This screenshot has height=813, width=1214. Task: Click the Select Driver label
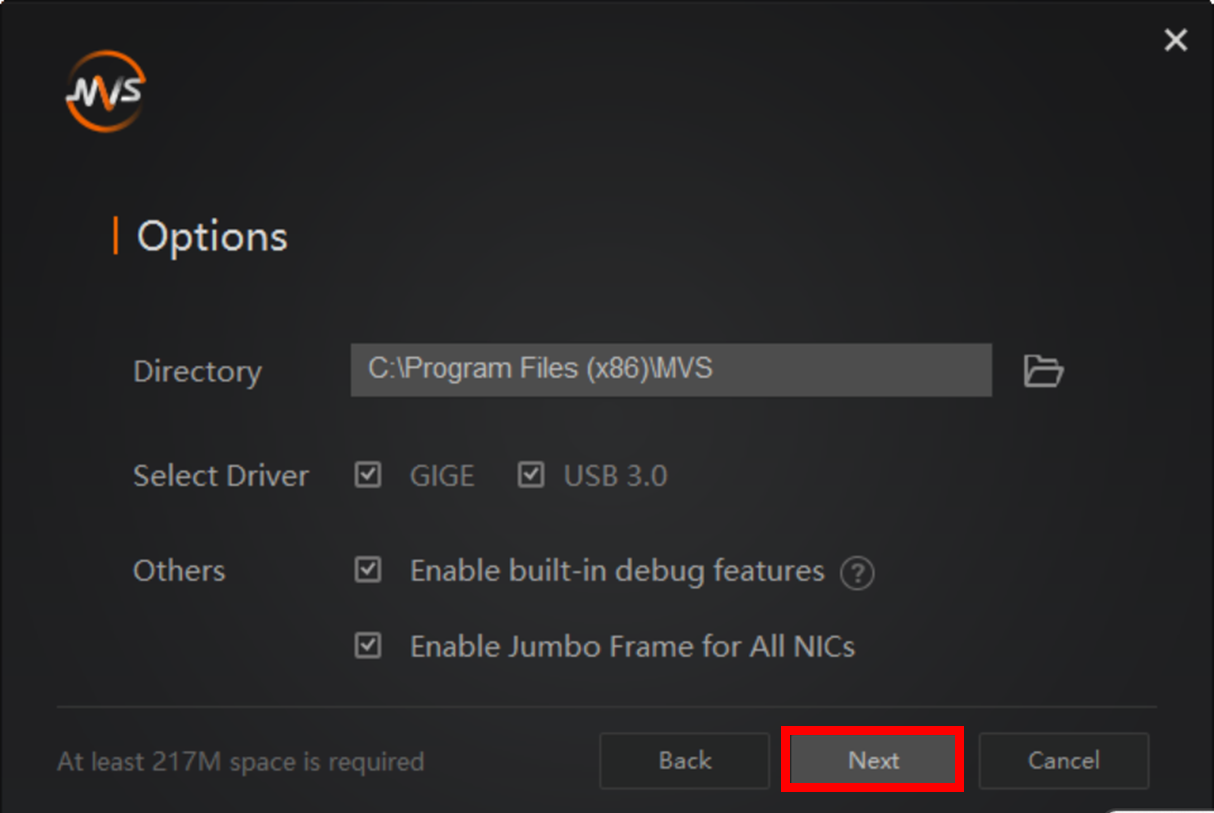coord(221,476)
